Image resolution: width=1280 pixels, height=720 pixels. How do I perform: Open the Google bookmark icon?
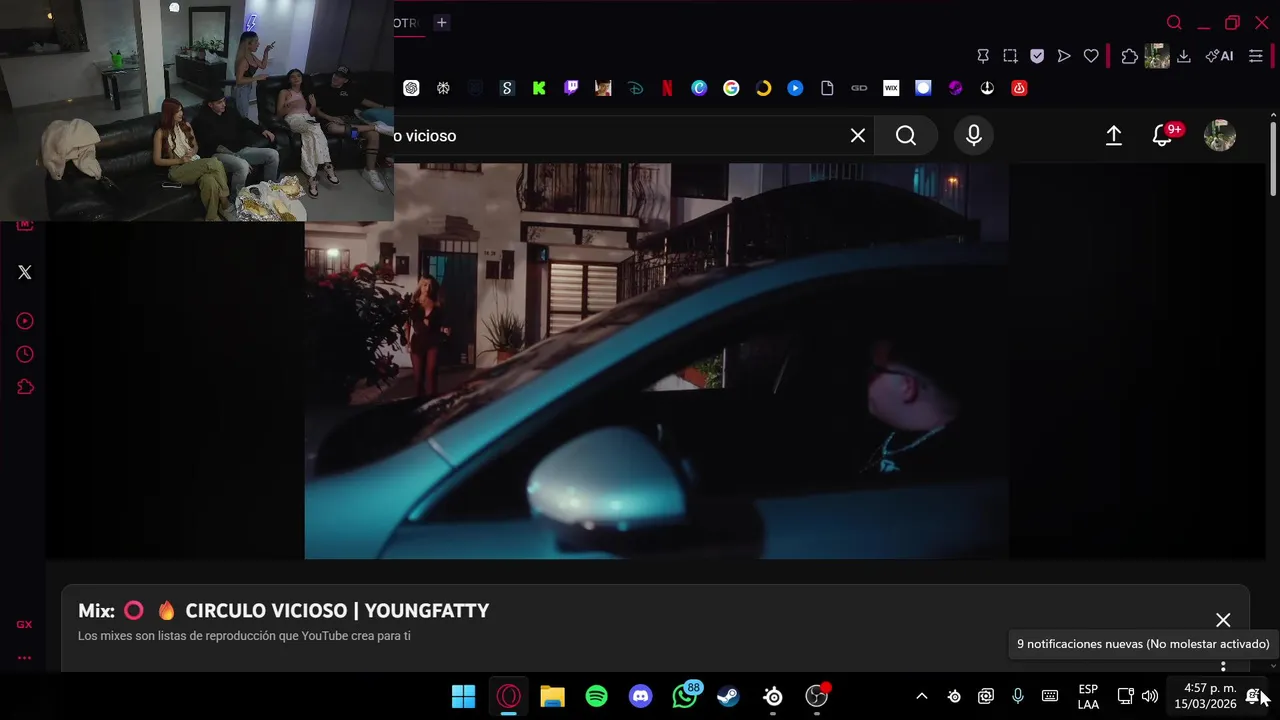pyautogui.click(x=731, y=88)
